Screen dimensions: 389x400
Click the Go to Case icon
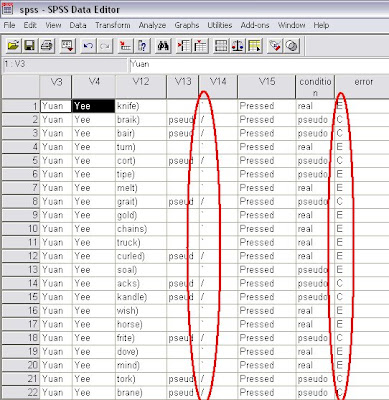(x=125, y=46)
